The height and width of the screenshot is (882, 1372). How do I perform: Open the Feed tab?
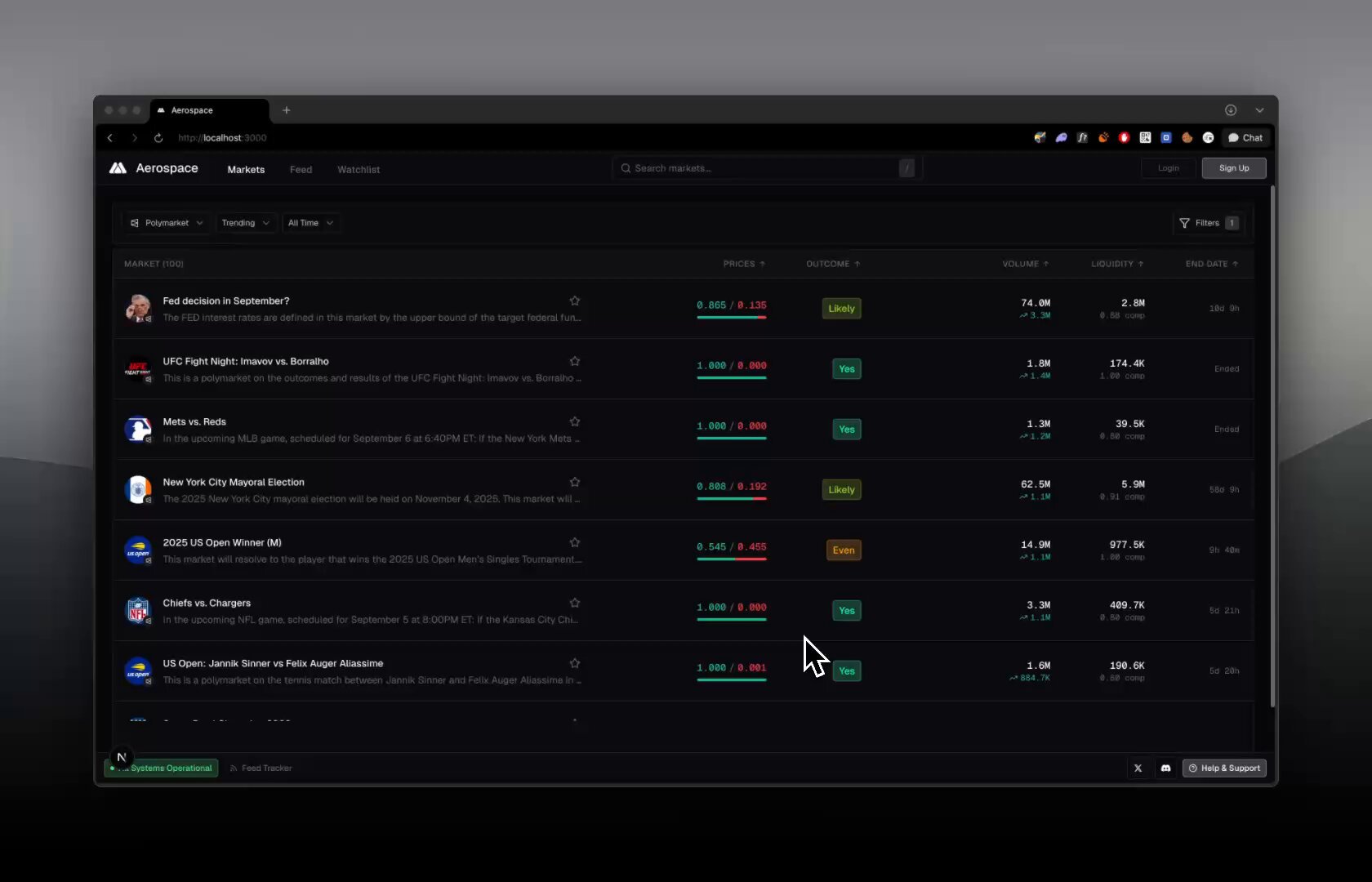(301, 169)
